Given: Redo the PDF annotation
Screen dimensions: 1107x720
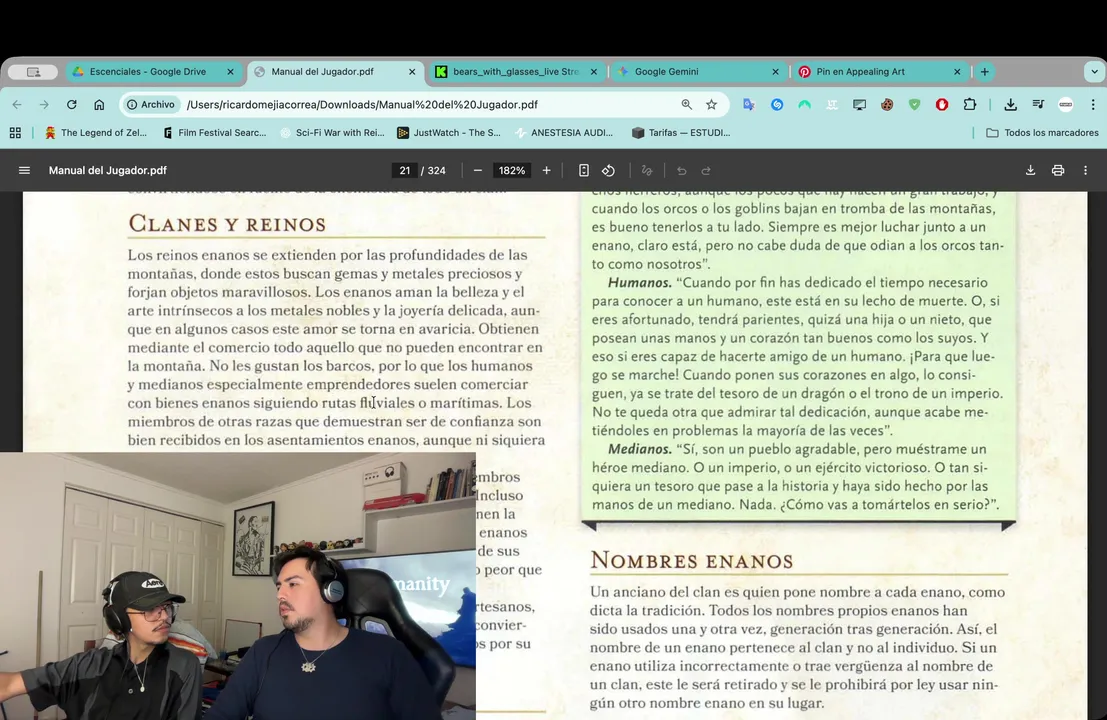Looking at the screenshot, I should (706, 170).
